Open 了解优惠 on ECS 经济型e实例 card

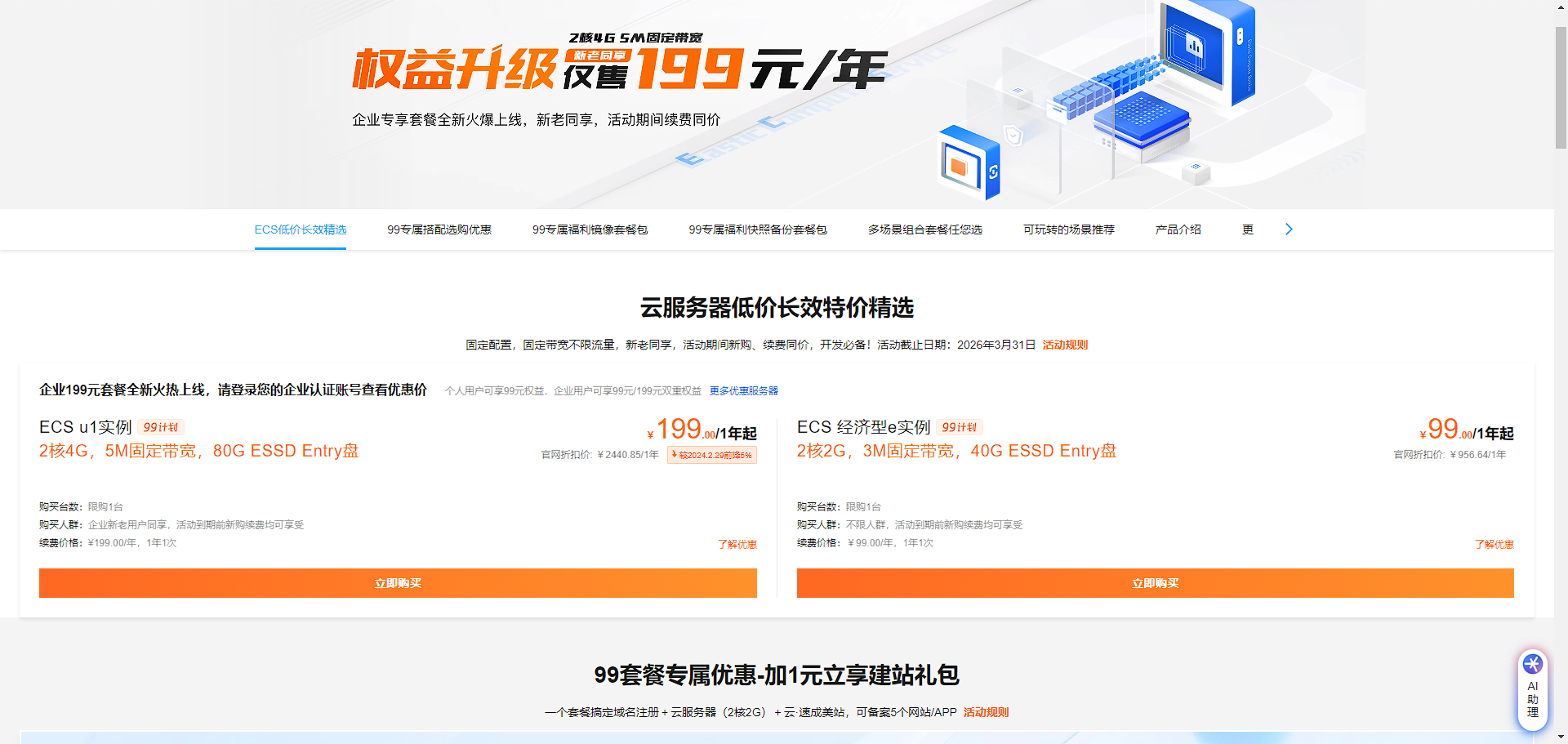[1494, 544]
